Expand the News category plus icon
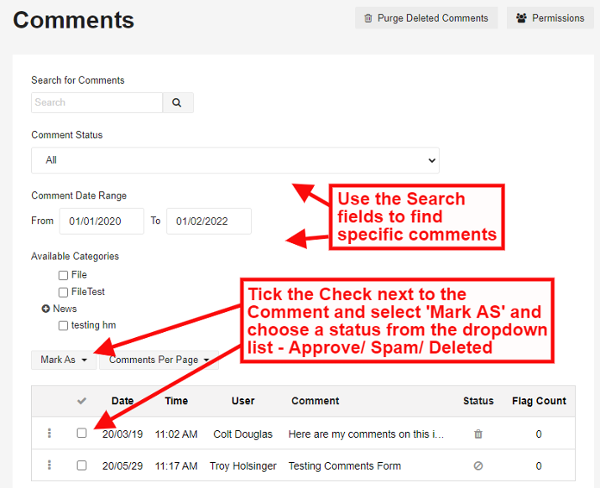The image size is (600, 488). point(46,309)
